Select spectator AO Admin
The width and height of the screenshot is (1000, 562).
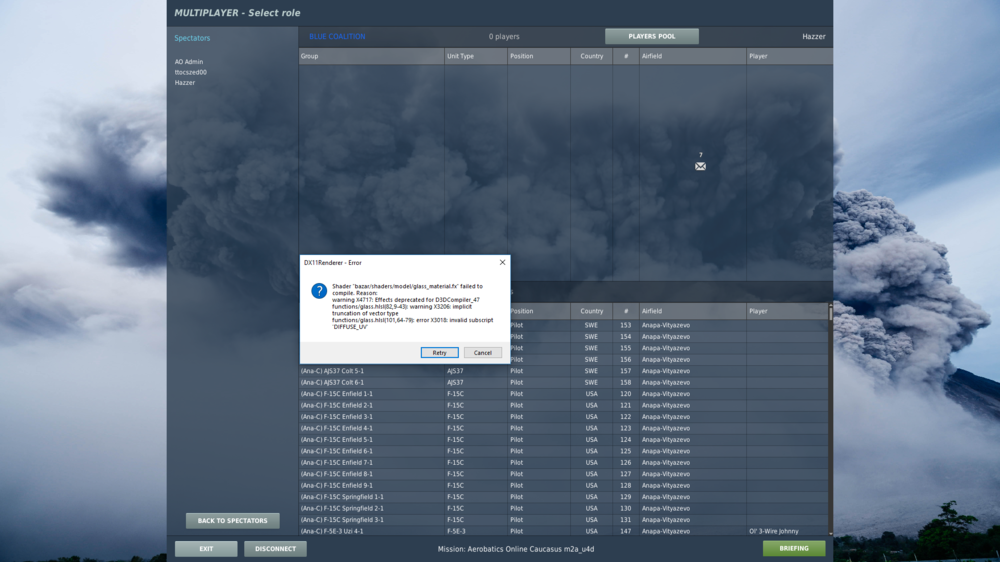189,62
